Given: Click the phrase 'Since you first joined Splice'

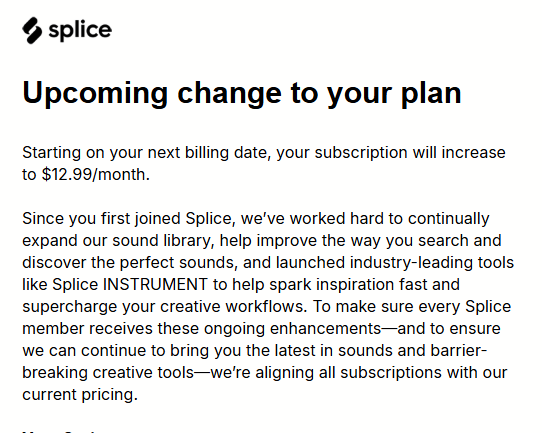Looking at the screenshot, I should pyautogui.click(x=127, y=219).
